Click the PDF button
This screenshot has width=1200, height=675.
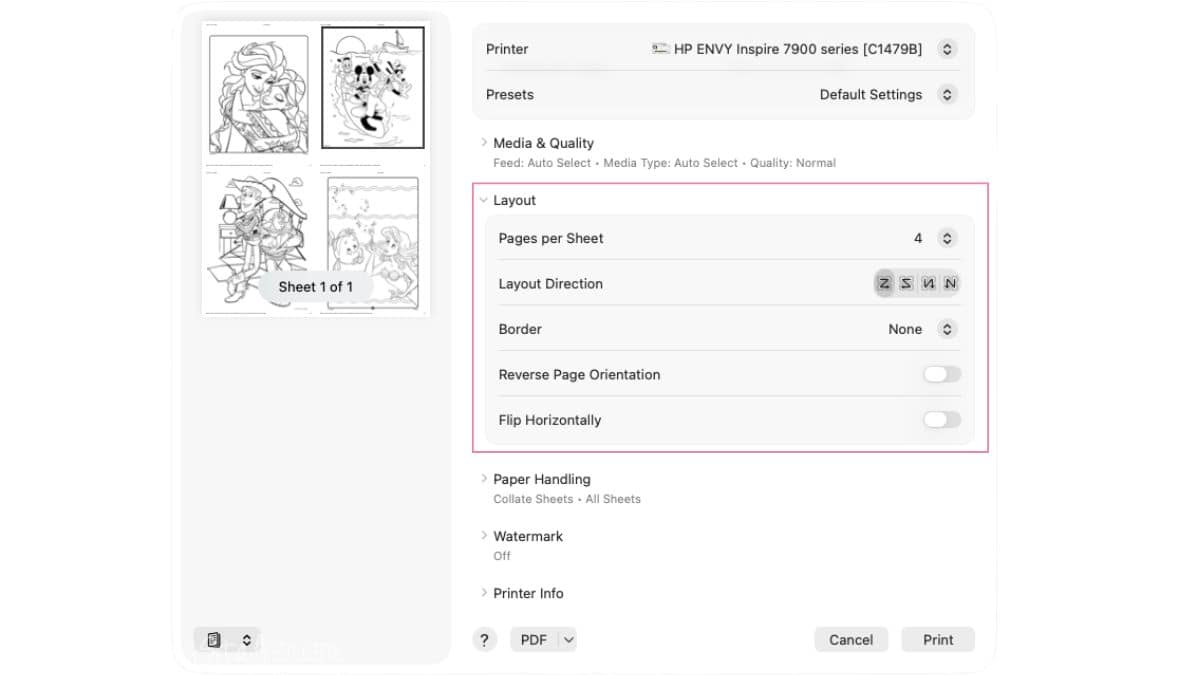[x=534, y=640]
